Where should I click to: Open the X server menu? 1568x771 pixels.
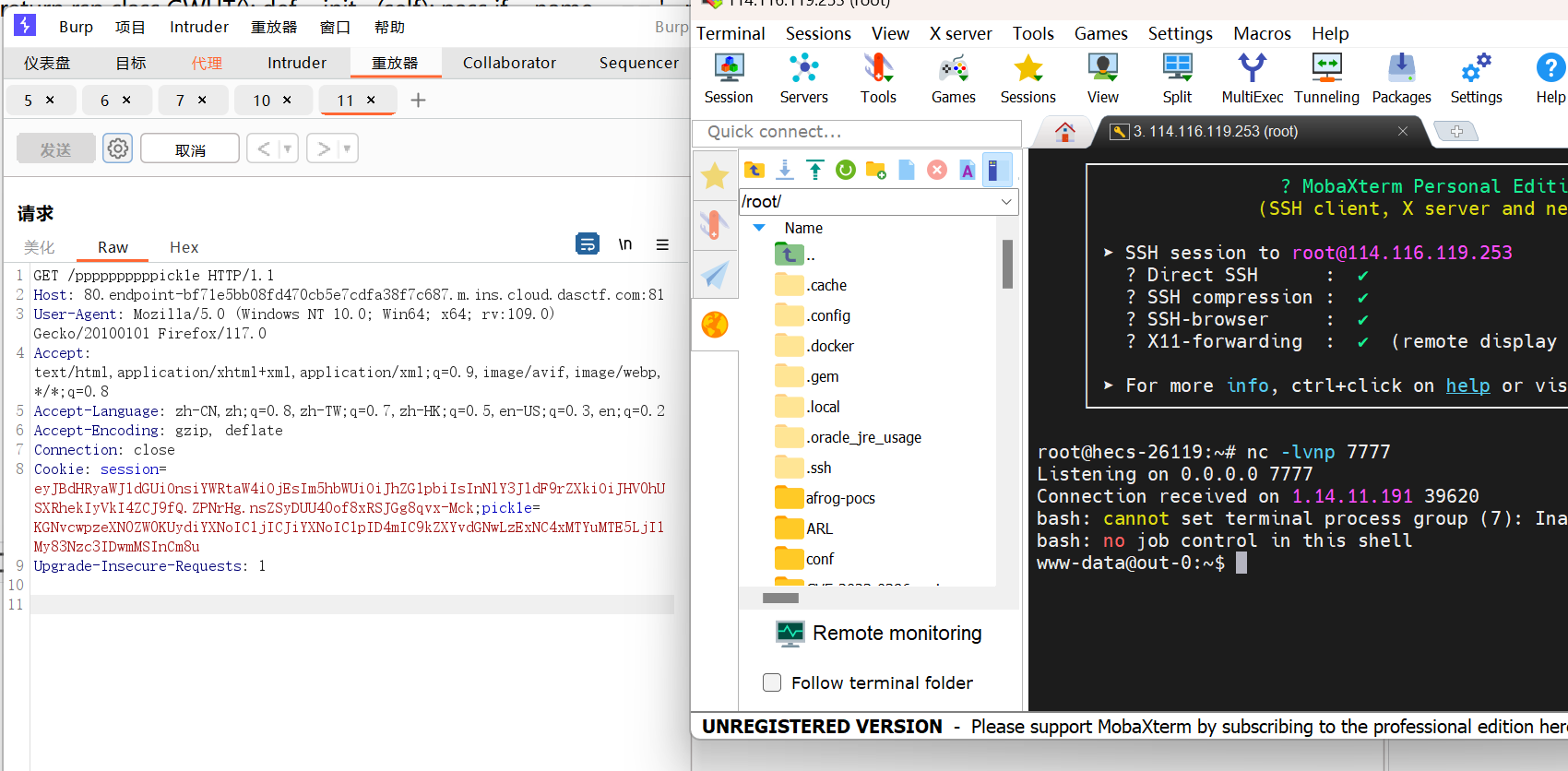tap(960, 33)
